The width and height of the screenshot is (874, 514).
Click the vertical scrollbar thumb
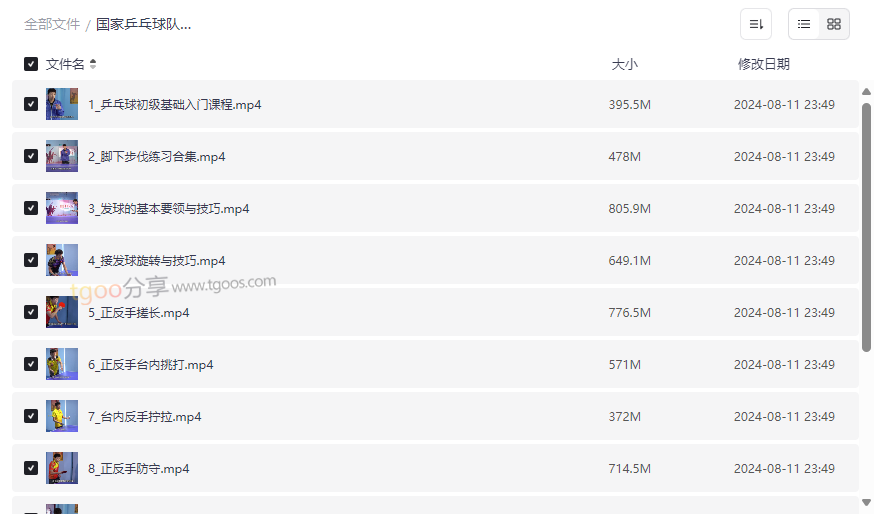tap(866, 227)
